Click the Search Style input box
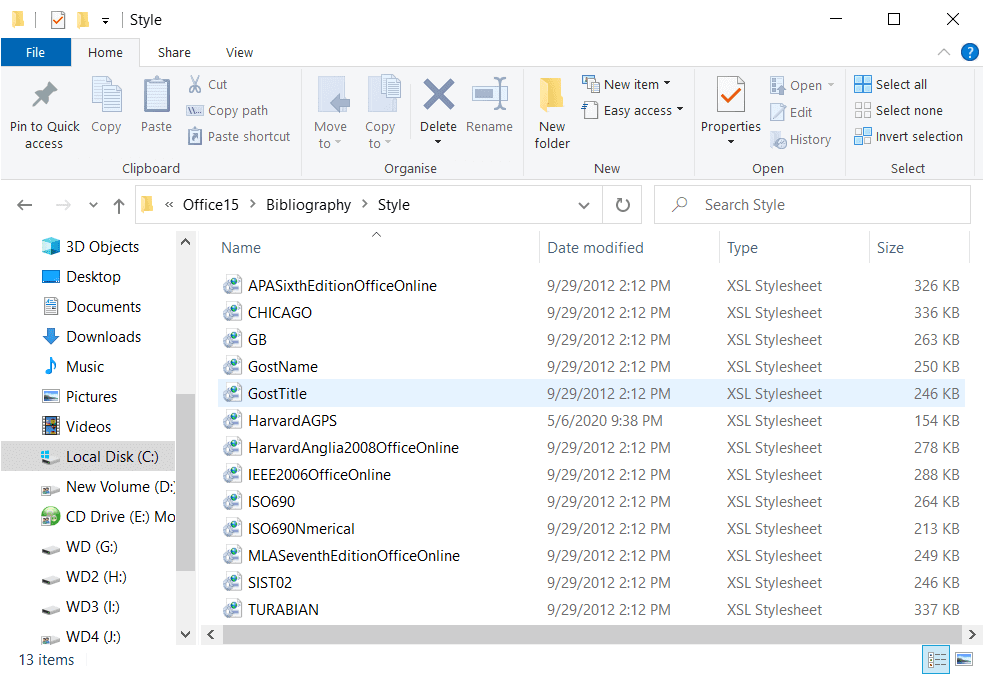Image resolution: width=984 pixels, height=675 pixels. click(811, 205)
